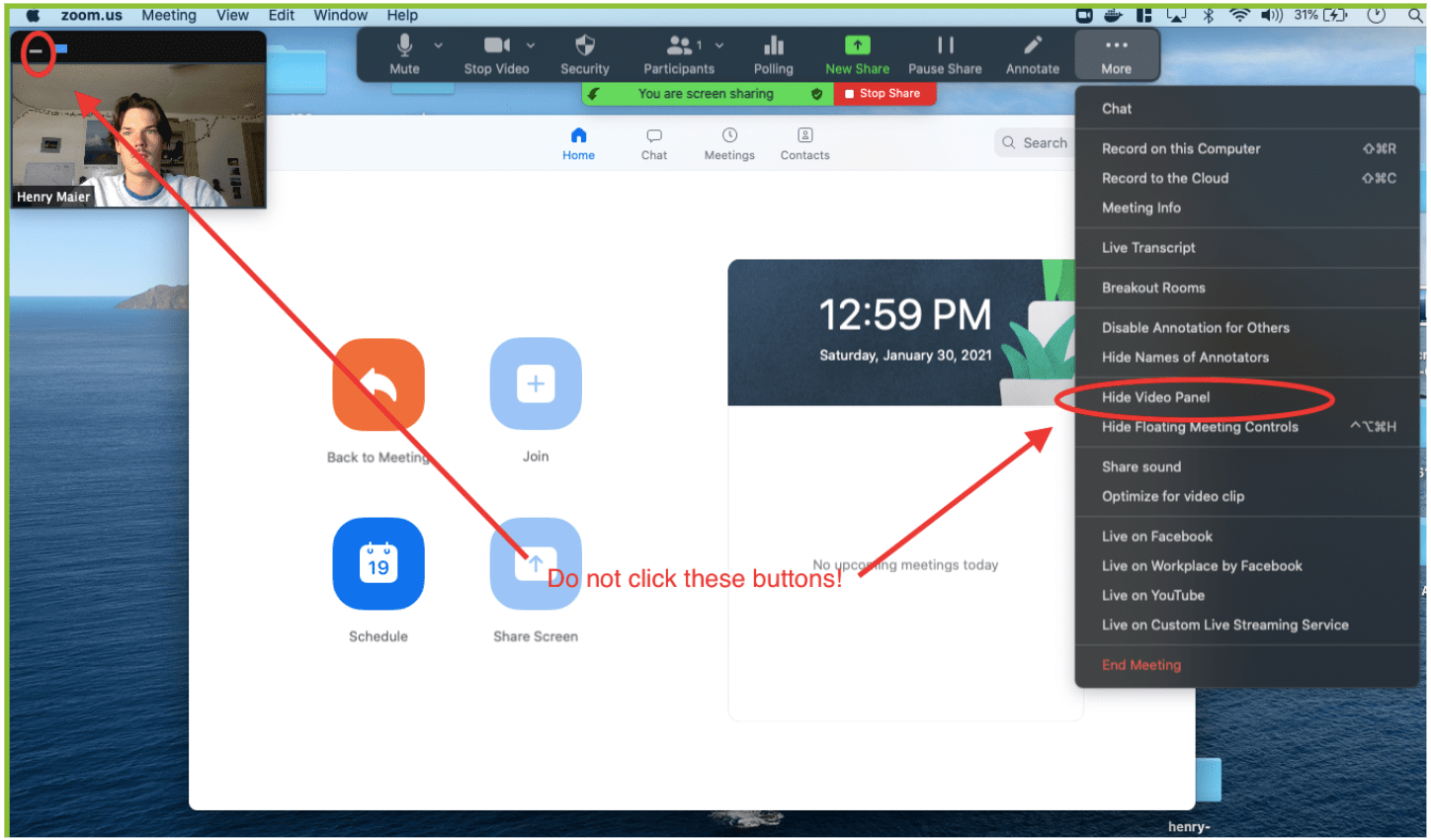Screen dimensions: 1431x840
Task: Click into the Search field
Action: (1034, 143)
